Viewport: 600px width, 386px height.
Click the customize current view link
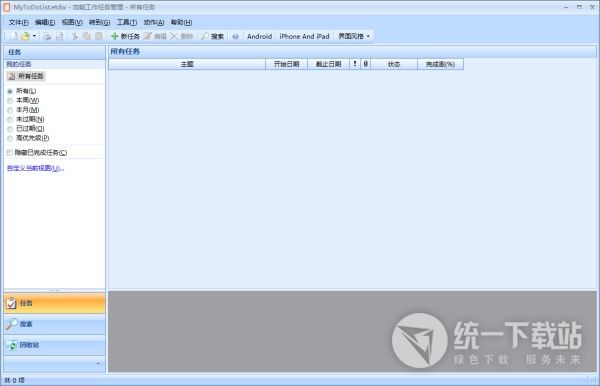[x=35, y=168]
